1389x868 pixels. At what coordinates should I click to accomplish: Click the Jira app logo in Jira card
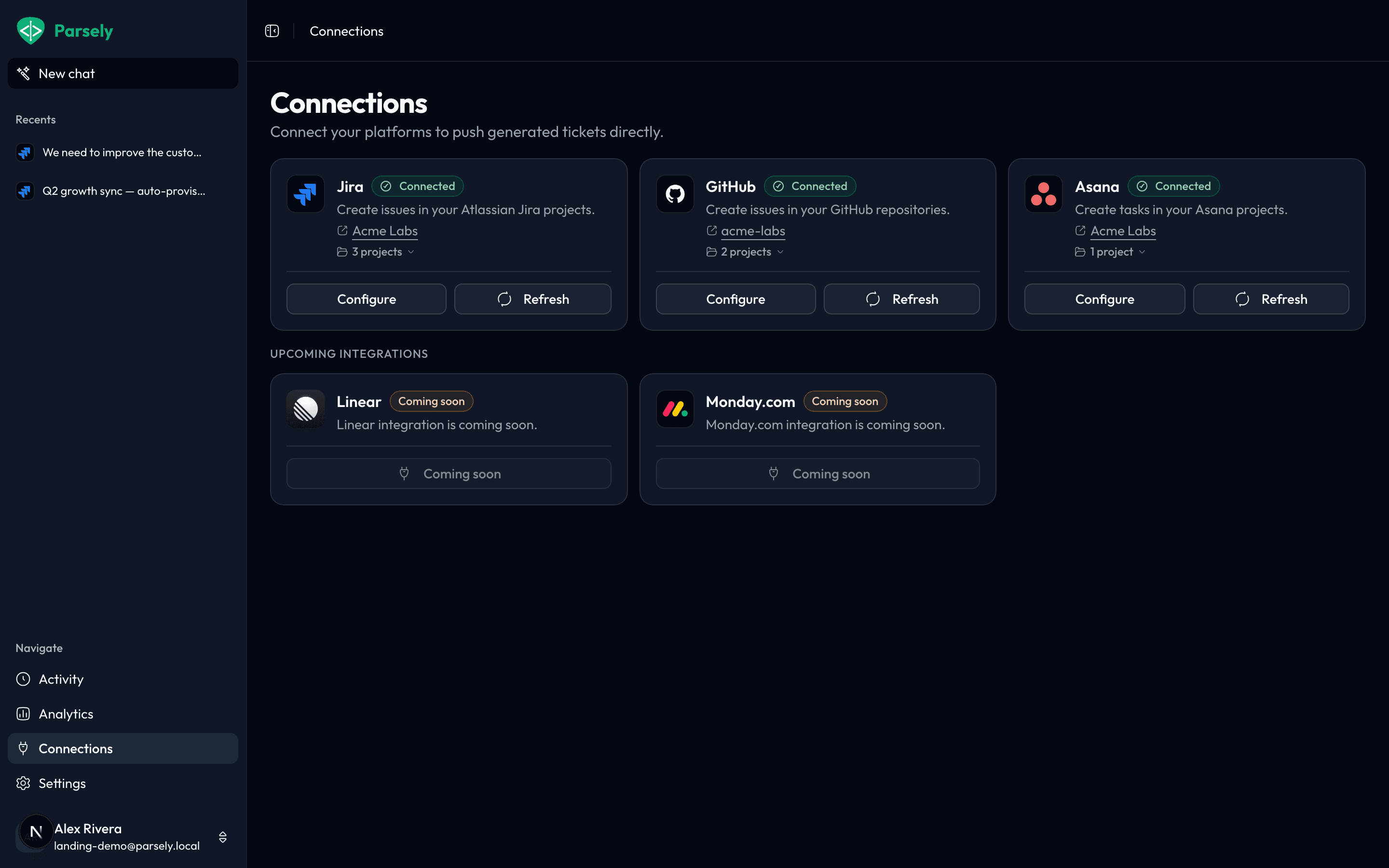pyautogui.click(x=305, y=194)
